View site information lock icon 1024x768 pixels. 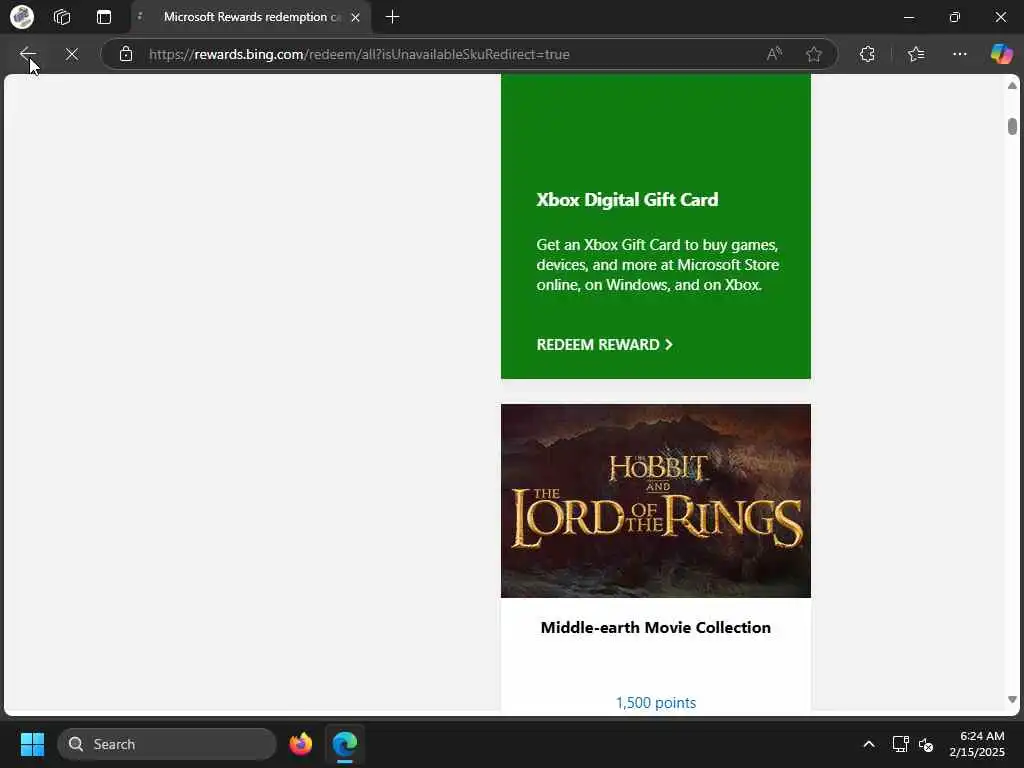[126, 54]
